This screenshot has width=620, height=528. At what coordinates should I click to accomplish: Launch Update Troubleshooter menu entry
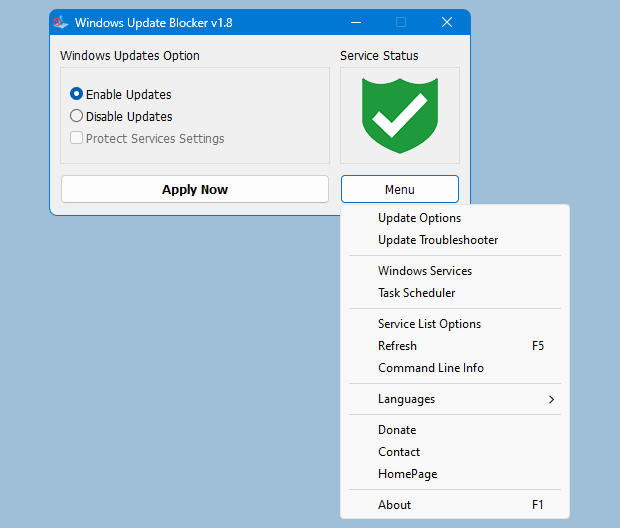click(437, 240)
